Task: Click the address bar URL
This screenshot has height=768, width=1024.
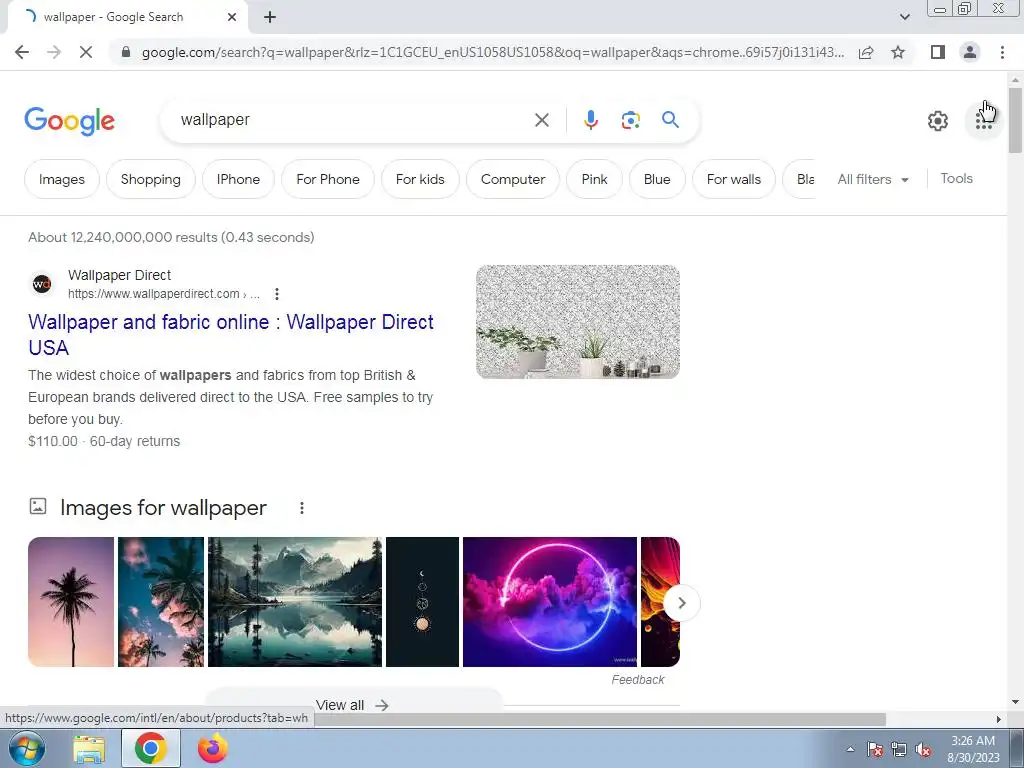Action: [x=493, y=52]
